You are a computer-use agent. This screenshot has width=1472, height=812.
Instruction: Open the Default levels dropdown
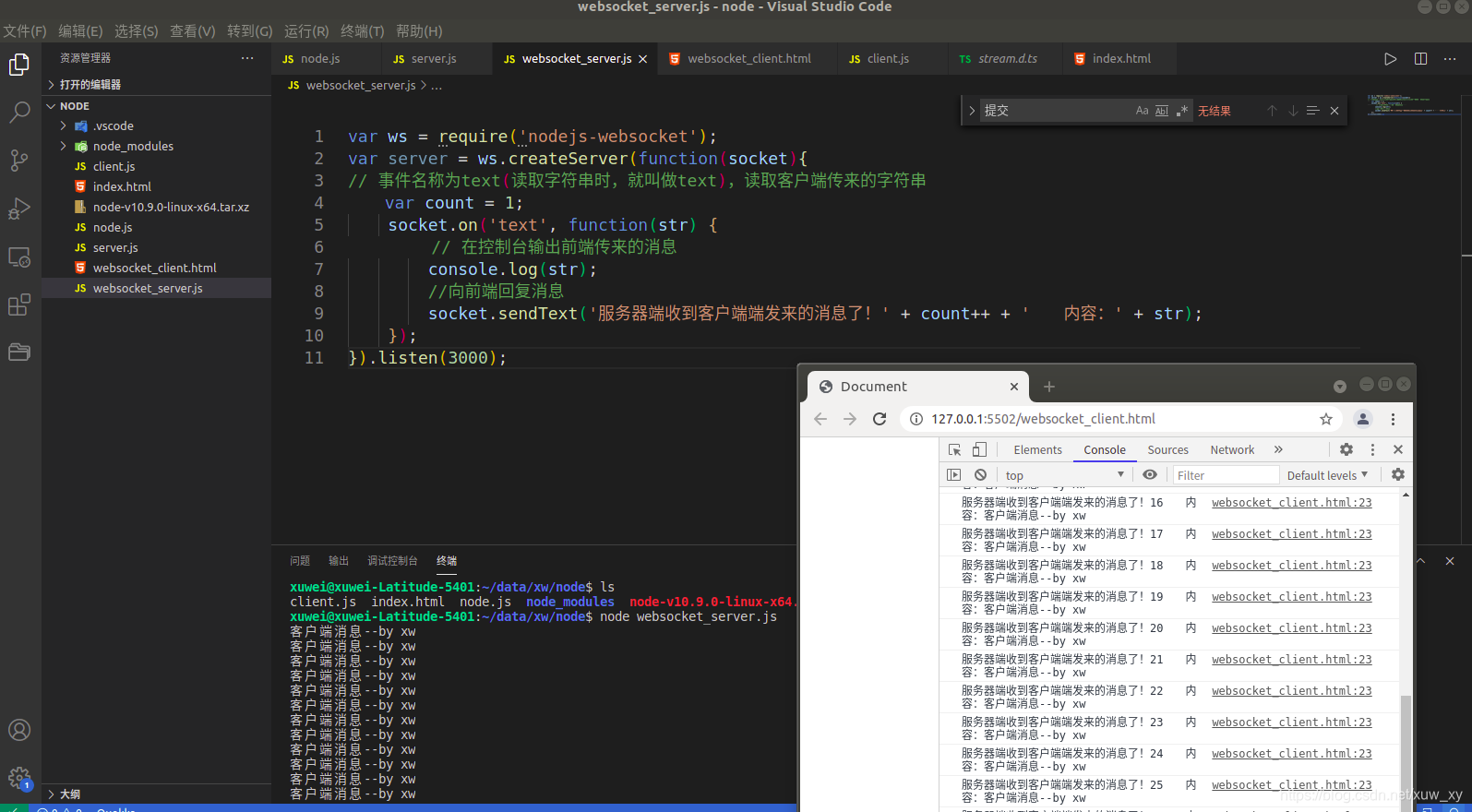[1327, 475]
